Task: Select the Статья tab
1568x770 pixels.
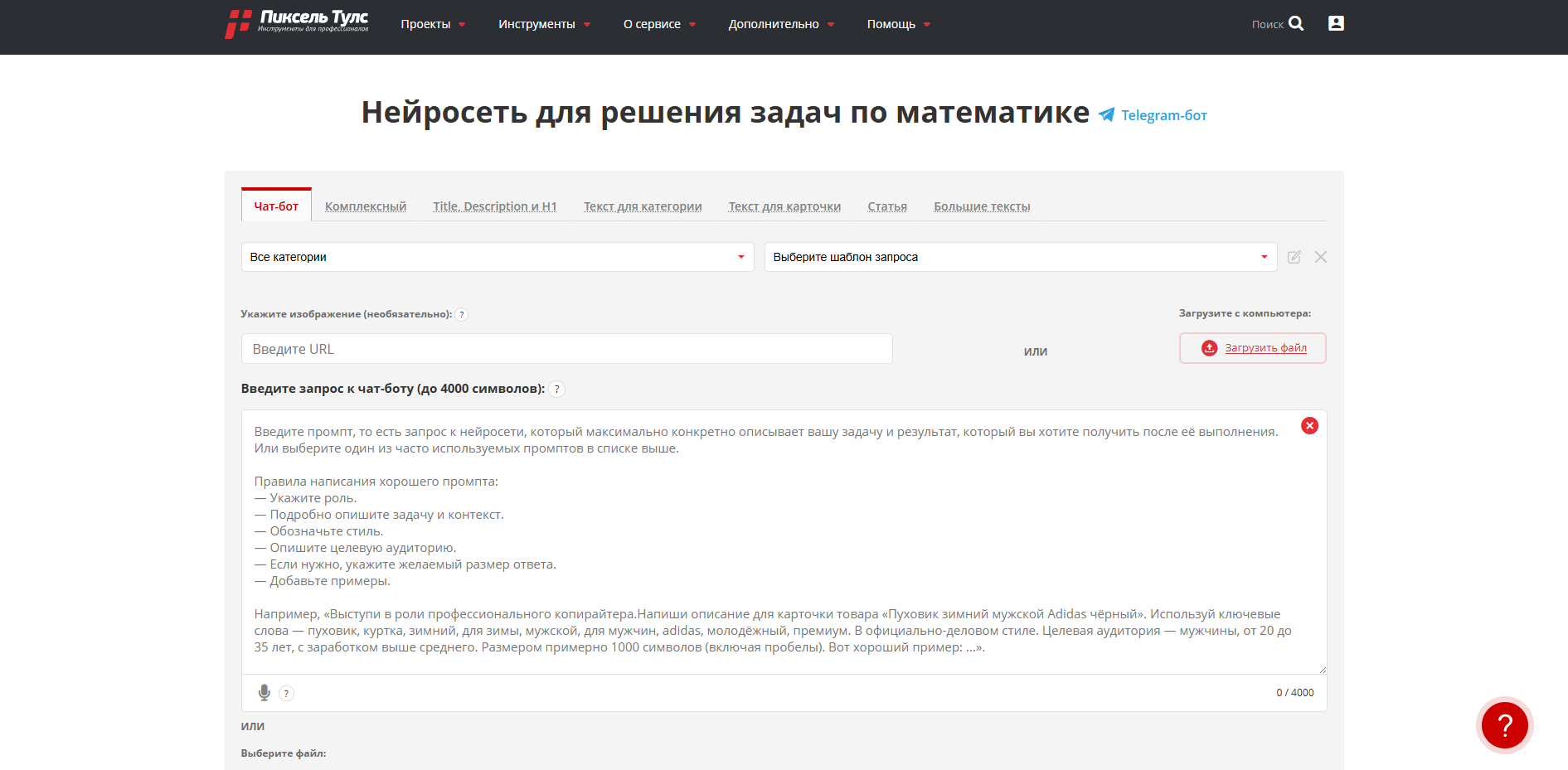Action: coord(886,206)
